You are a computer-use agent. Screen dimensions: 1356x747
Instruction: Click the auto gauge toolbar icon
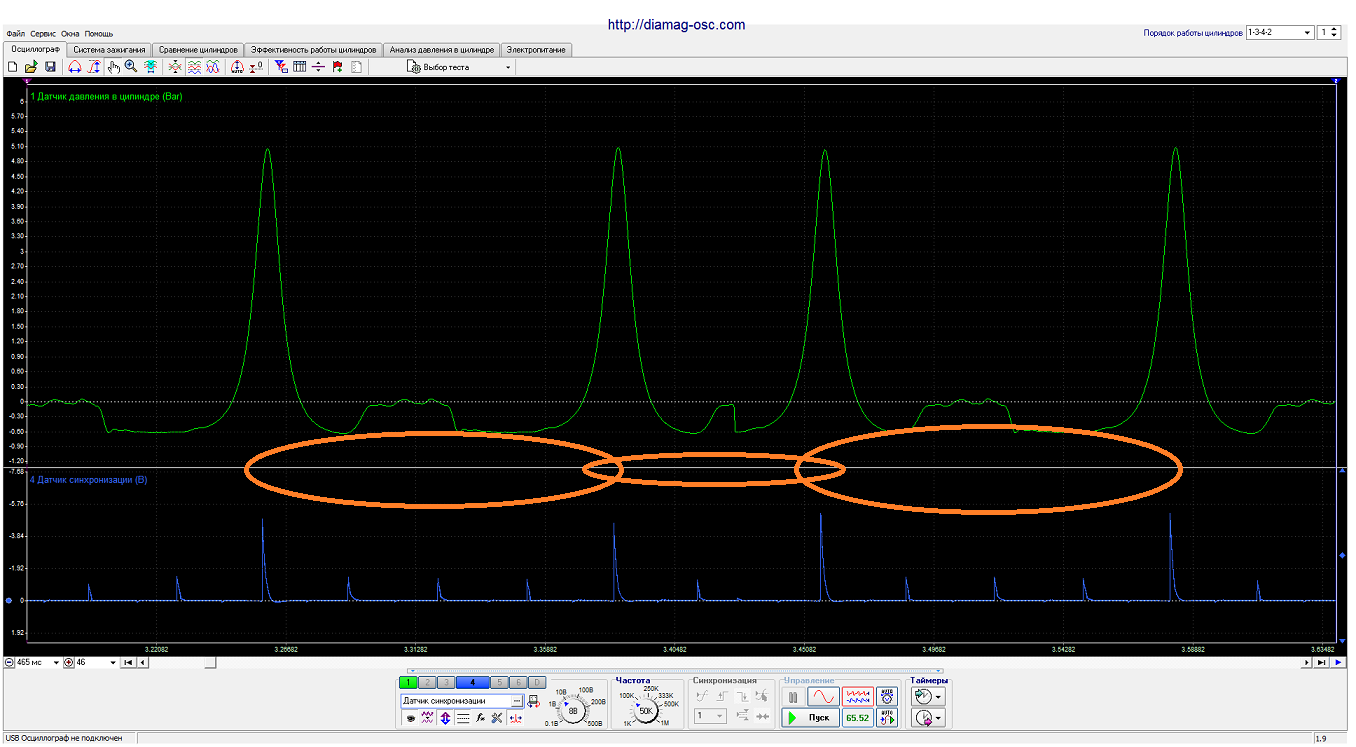click(x=237, y=67)
